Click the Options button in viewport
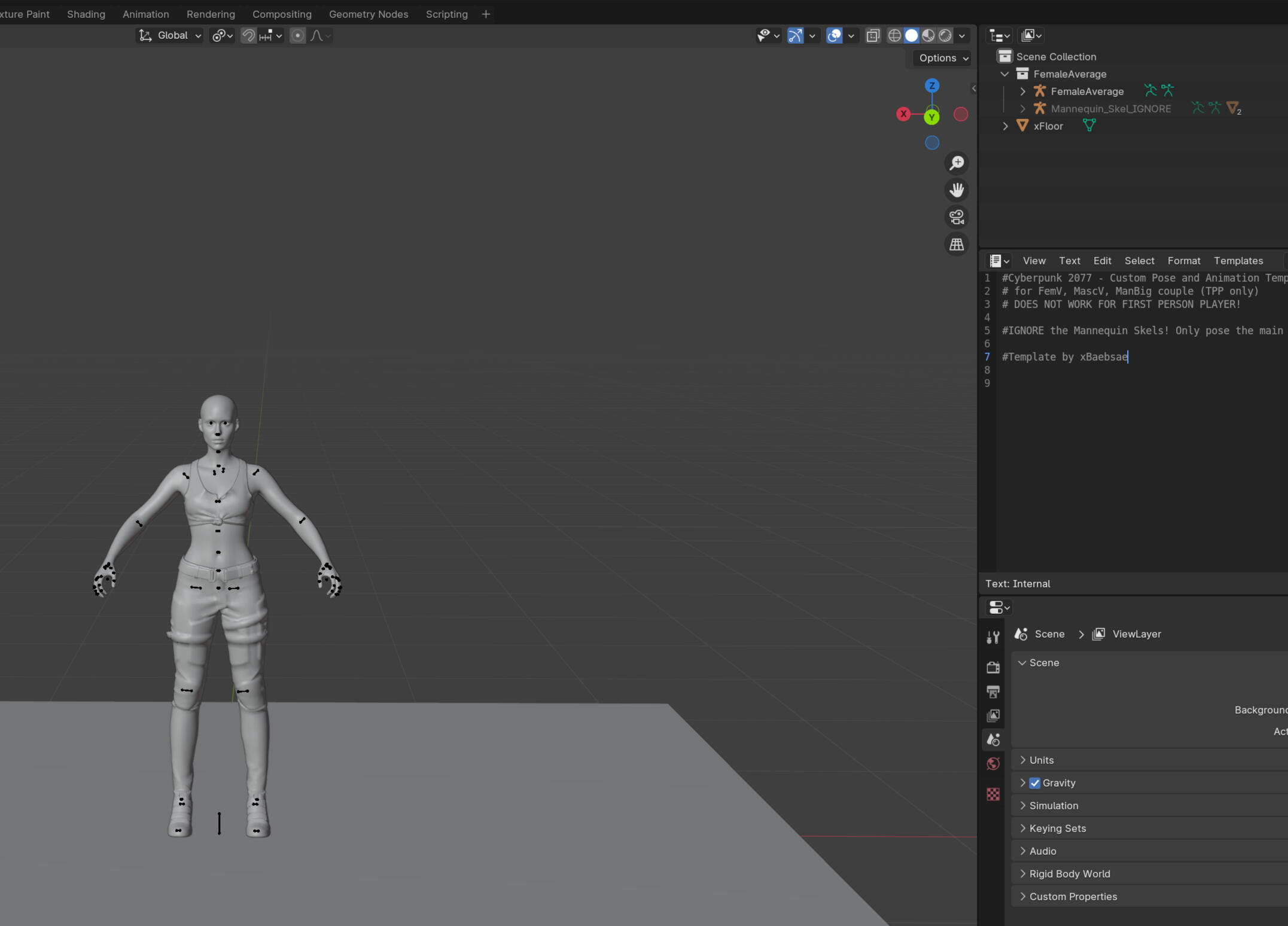1288x926 pixels. point(943,58)
